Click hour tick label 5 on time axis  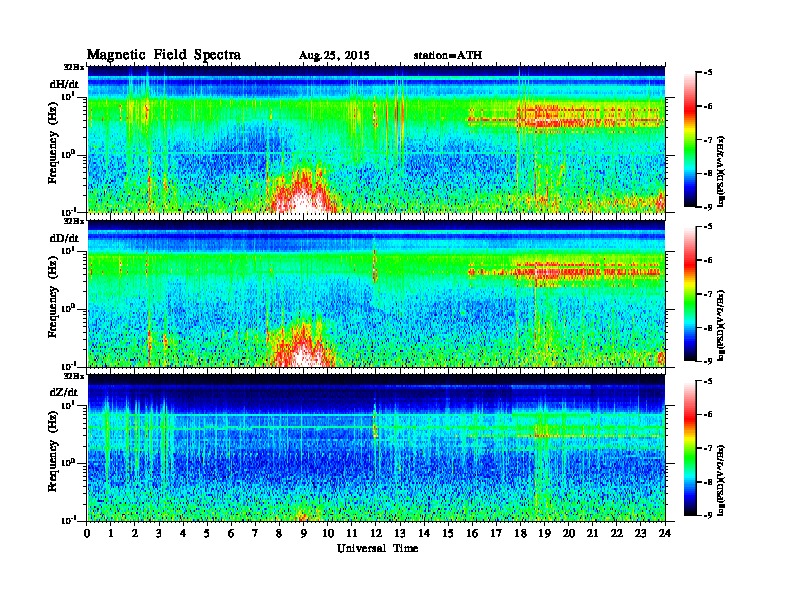click(x=207, y=533)
